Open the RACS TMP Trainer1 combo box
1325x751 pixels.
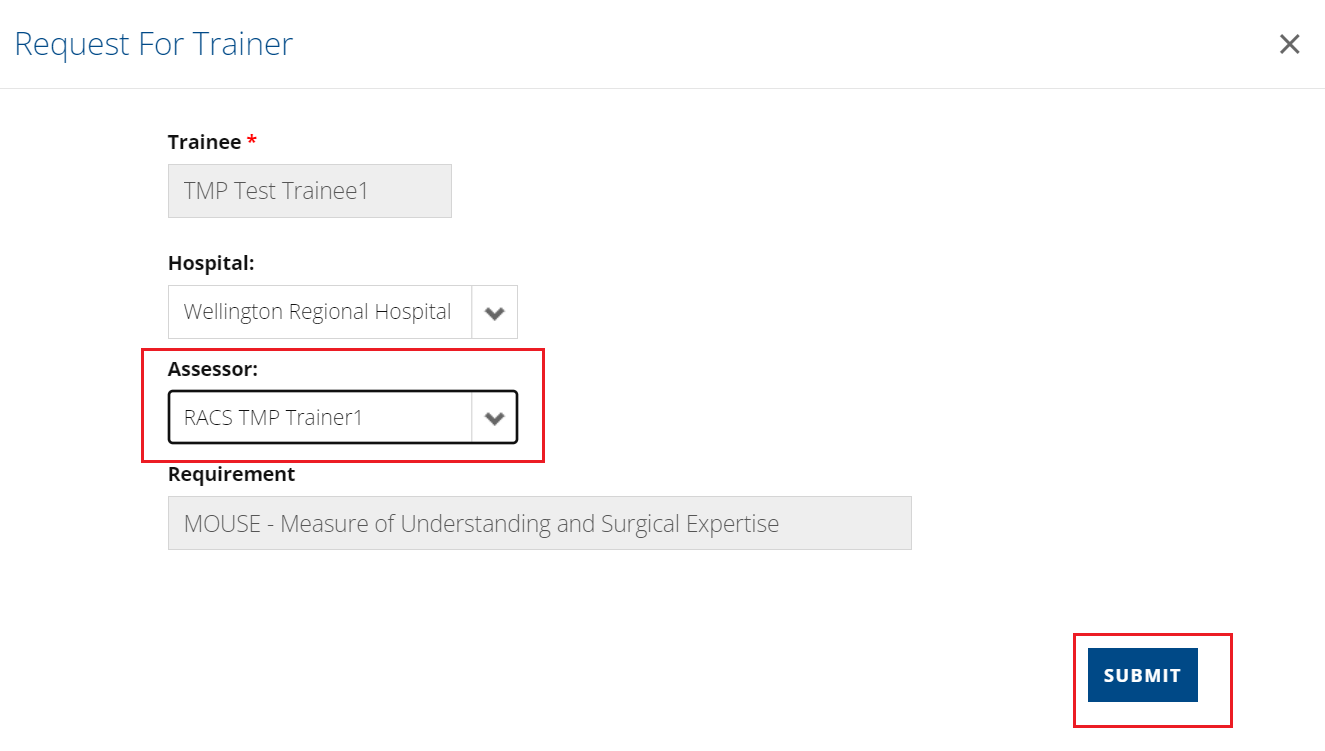[343, 417]
